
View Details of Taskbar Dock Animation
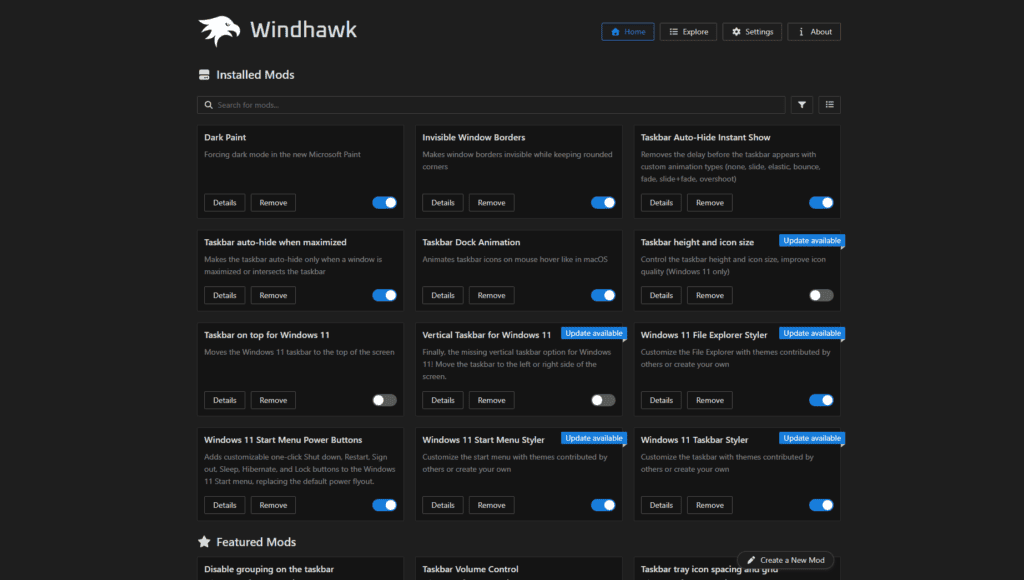click(443, 295)
